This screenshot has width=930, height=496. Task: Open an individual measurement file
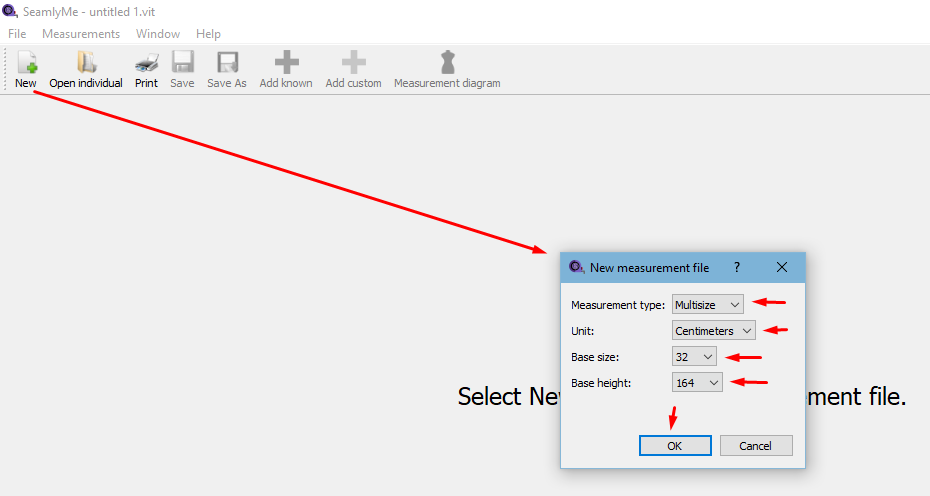(86, 64)
